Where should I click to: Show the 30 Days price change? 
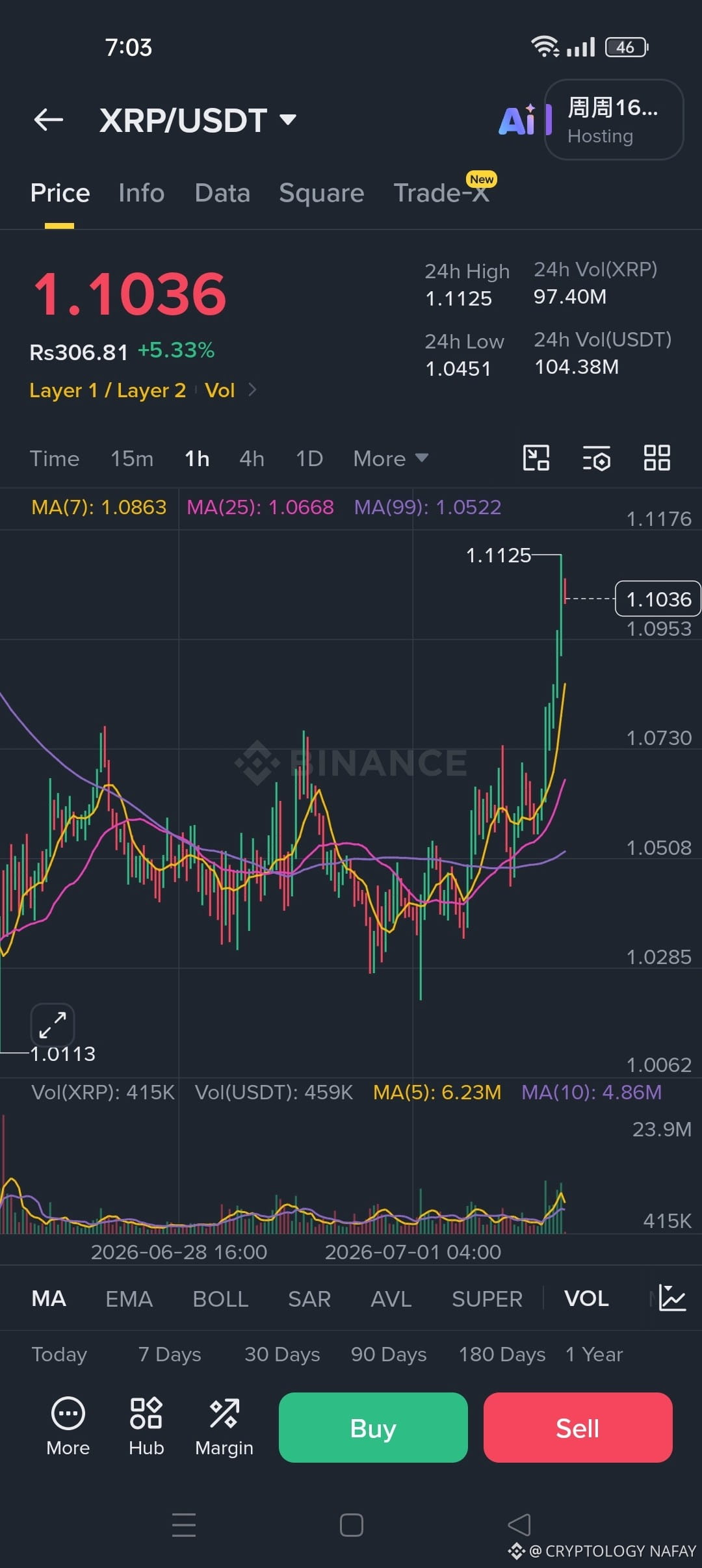pos(282,1354)
